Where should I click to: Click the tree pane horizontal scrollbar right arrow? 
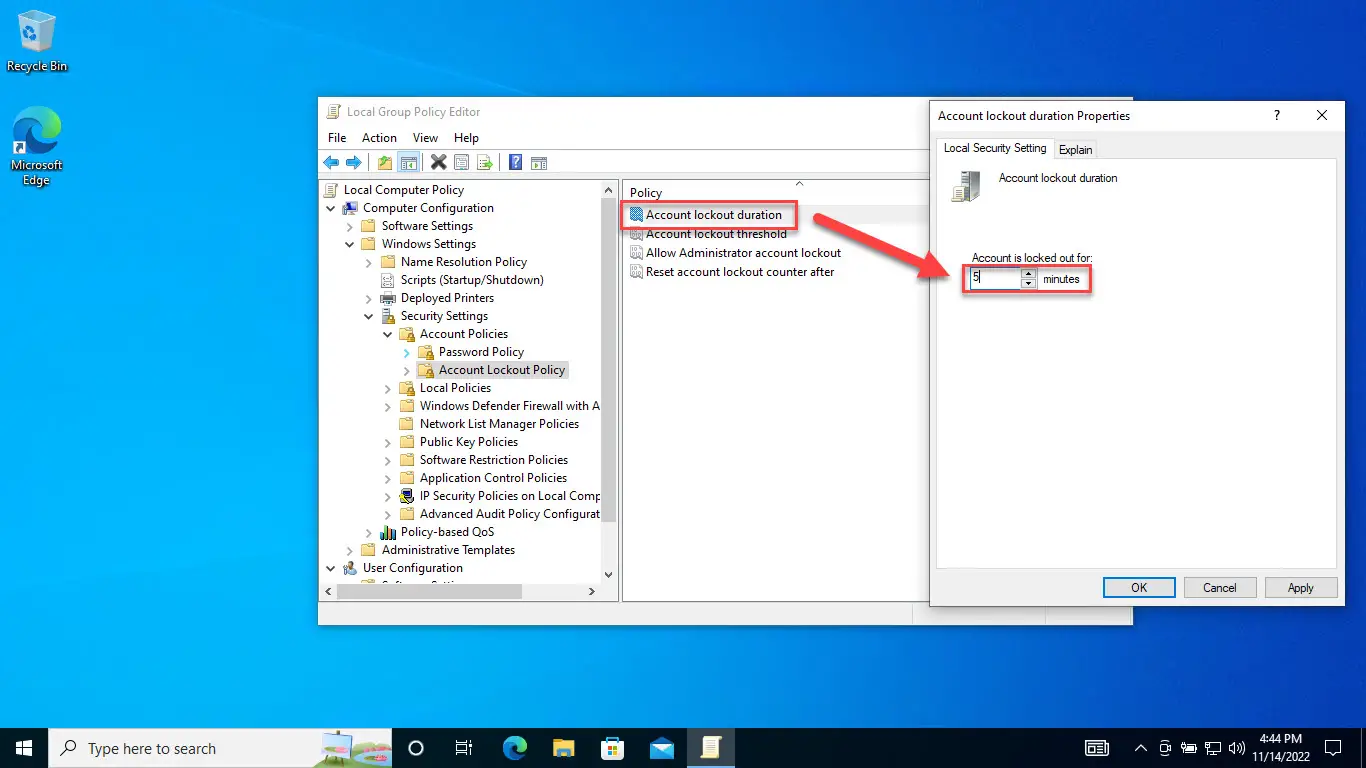click(x=591, y=591)
